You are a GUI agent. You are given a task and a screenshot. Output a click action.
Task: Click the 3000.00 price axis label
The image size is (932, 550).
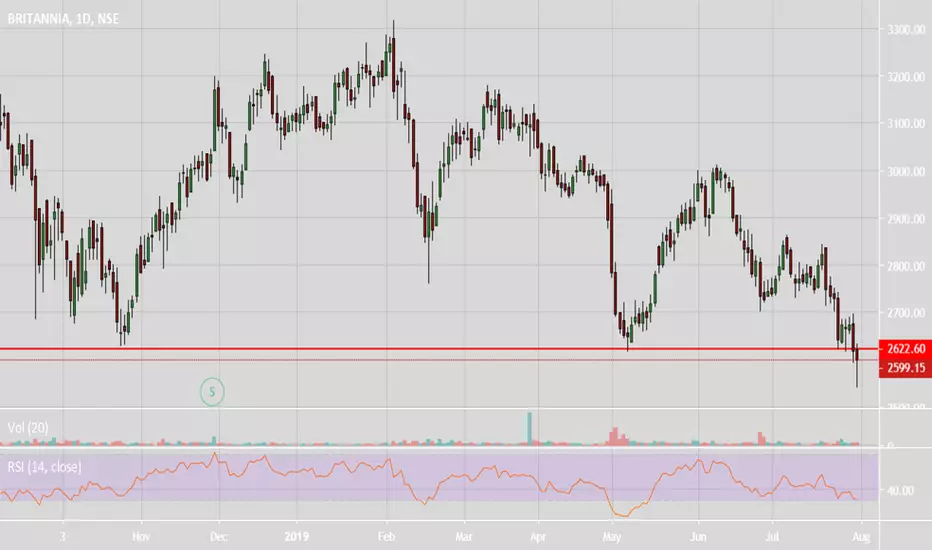906,171
